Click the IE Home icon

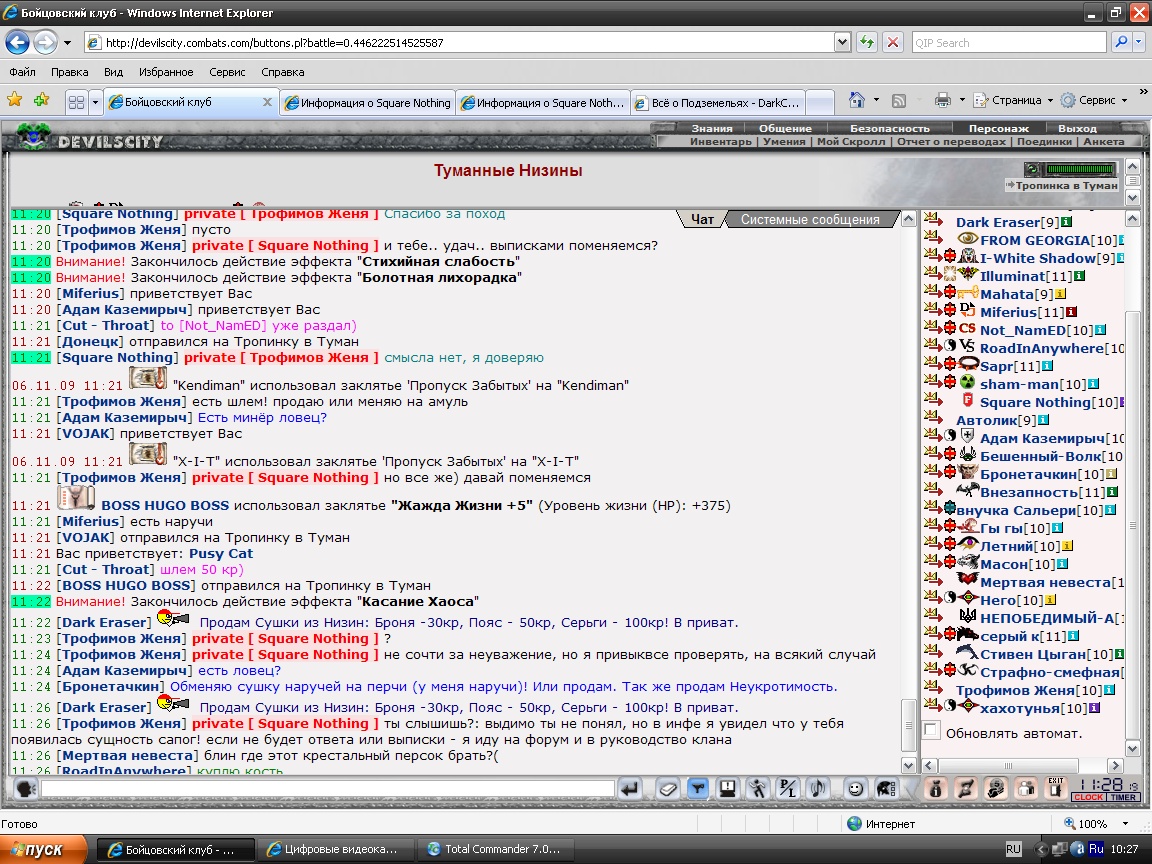857,101
